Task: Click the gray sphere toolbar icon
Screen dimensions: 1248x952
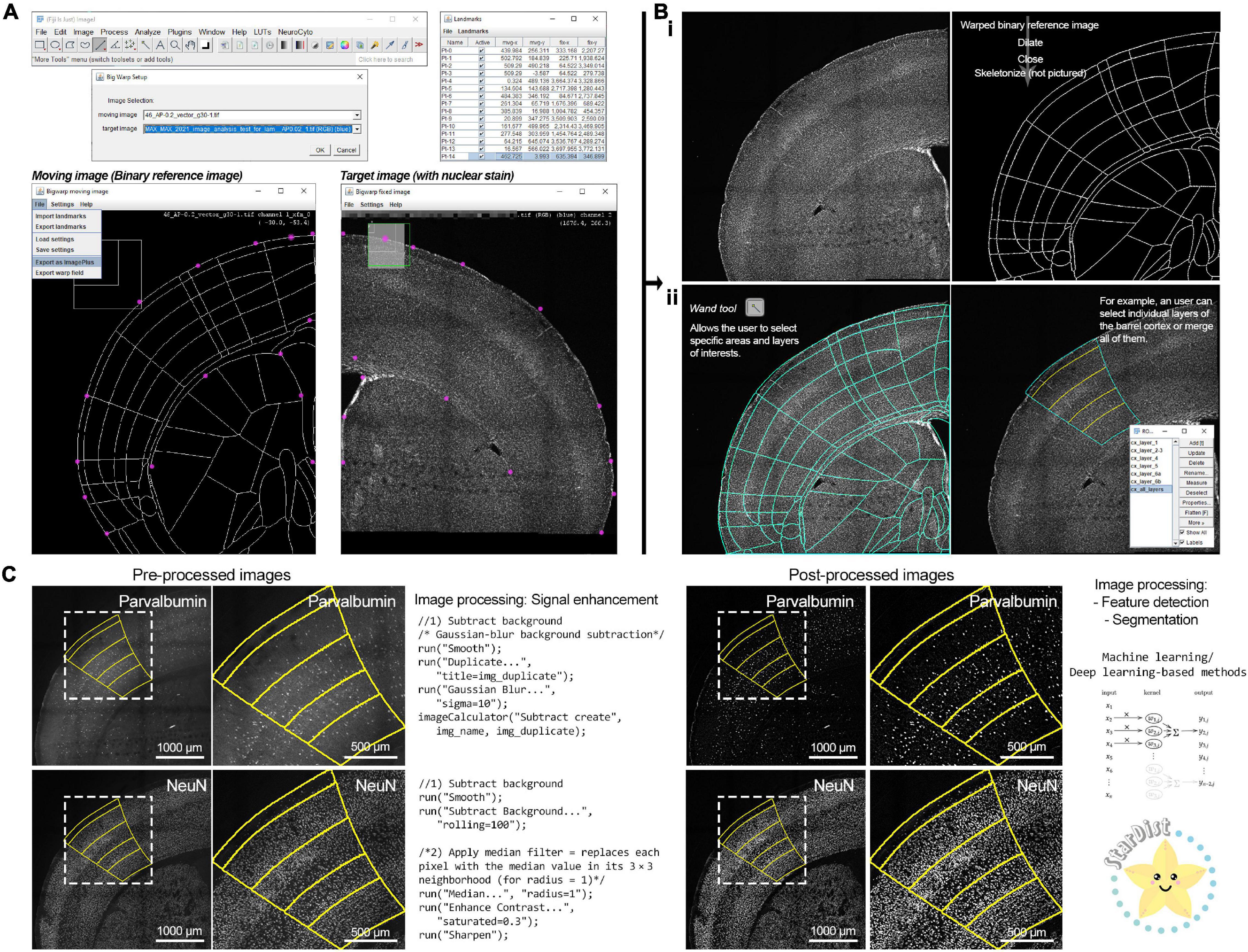Action: pos(315,45)
